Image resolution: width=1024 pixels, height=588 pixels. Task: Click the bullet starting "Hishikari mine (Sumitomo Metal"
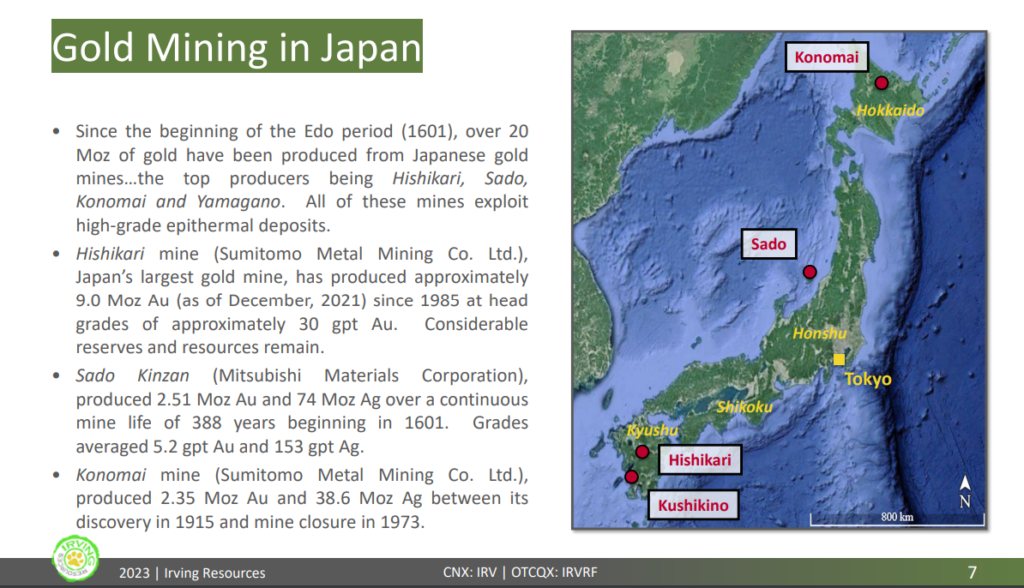[302, 301]
